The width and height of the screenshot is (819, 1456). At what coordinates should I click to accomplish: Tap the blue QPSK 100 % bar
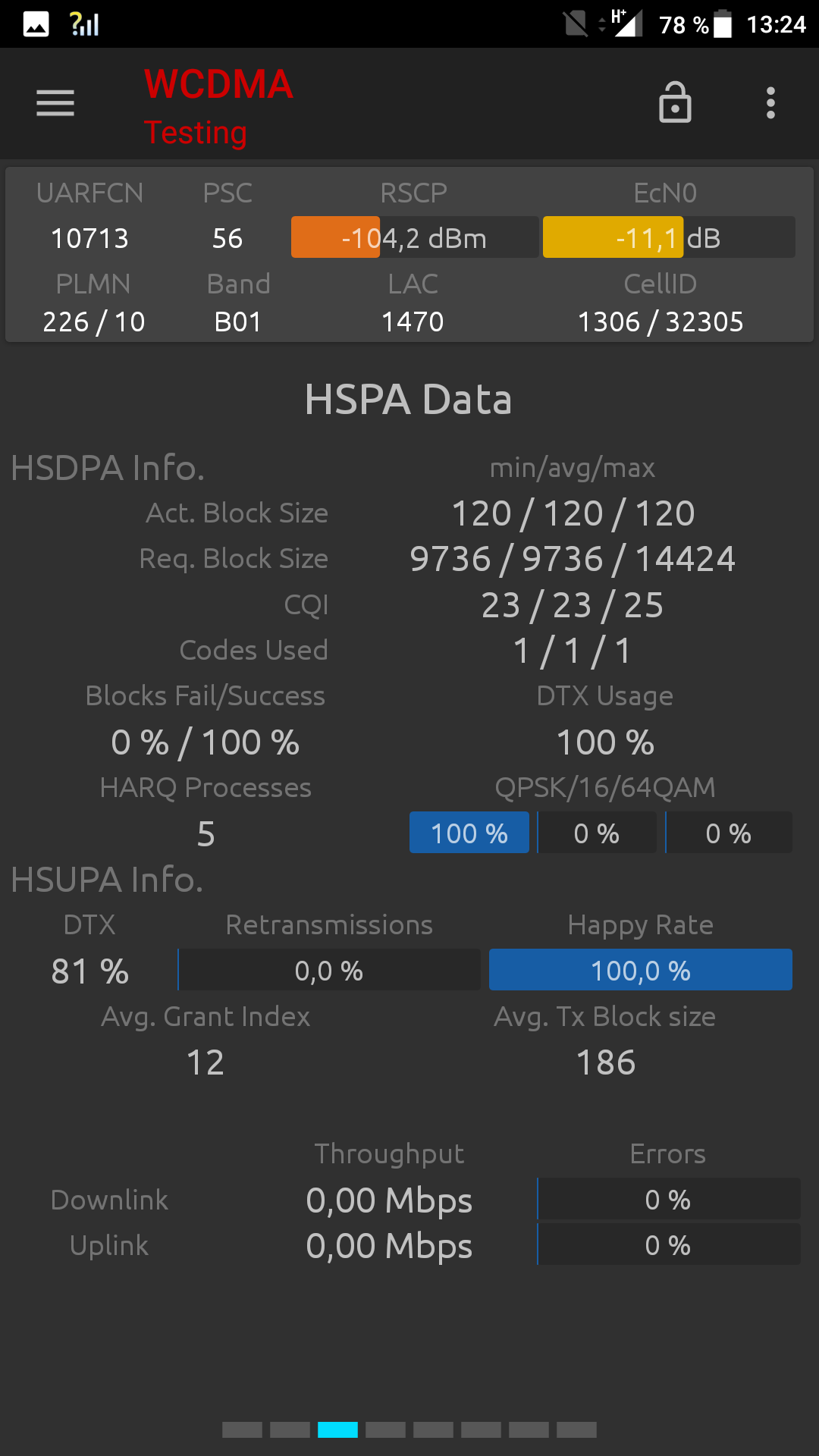(469, 833)
